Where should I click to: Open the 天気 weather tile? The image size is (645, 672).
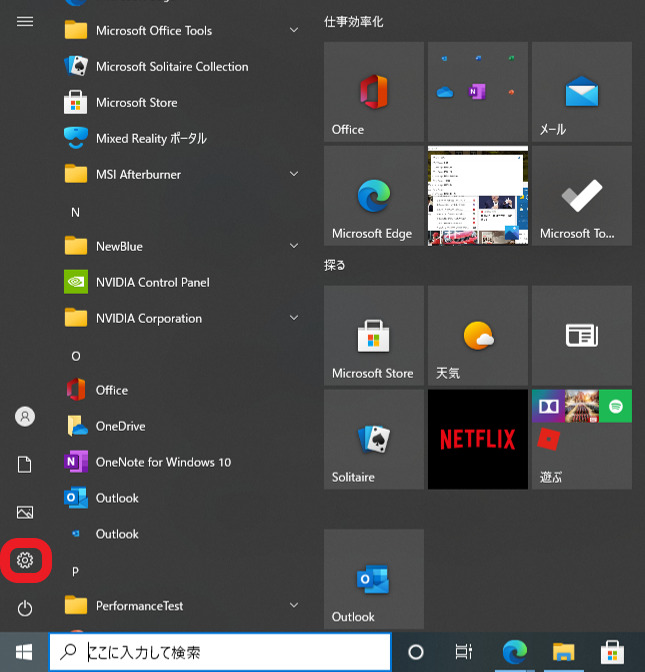point(477,335)
